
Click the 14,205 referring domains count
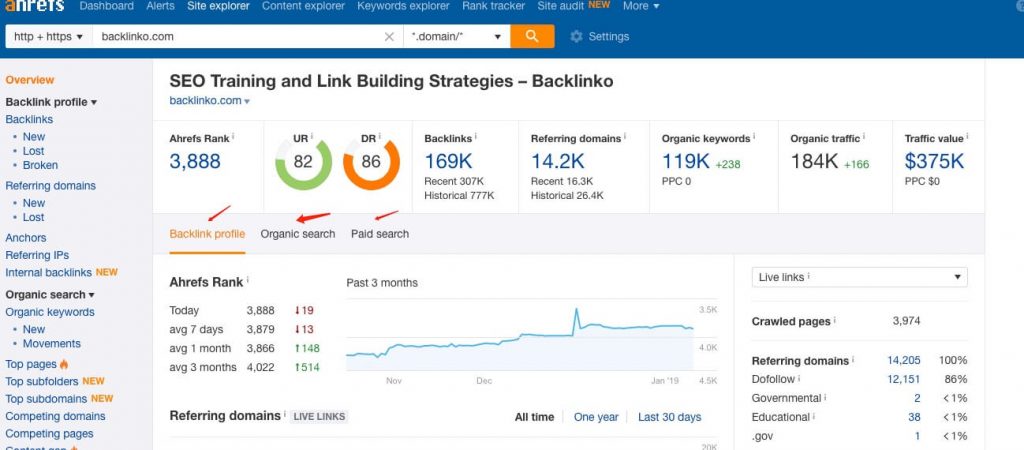pyautogui.click(x=904, y=360)
